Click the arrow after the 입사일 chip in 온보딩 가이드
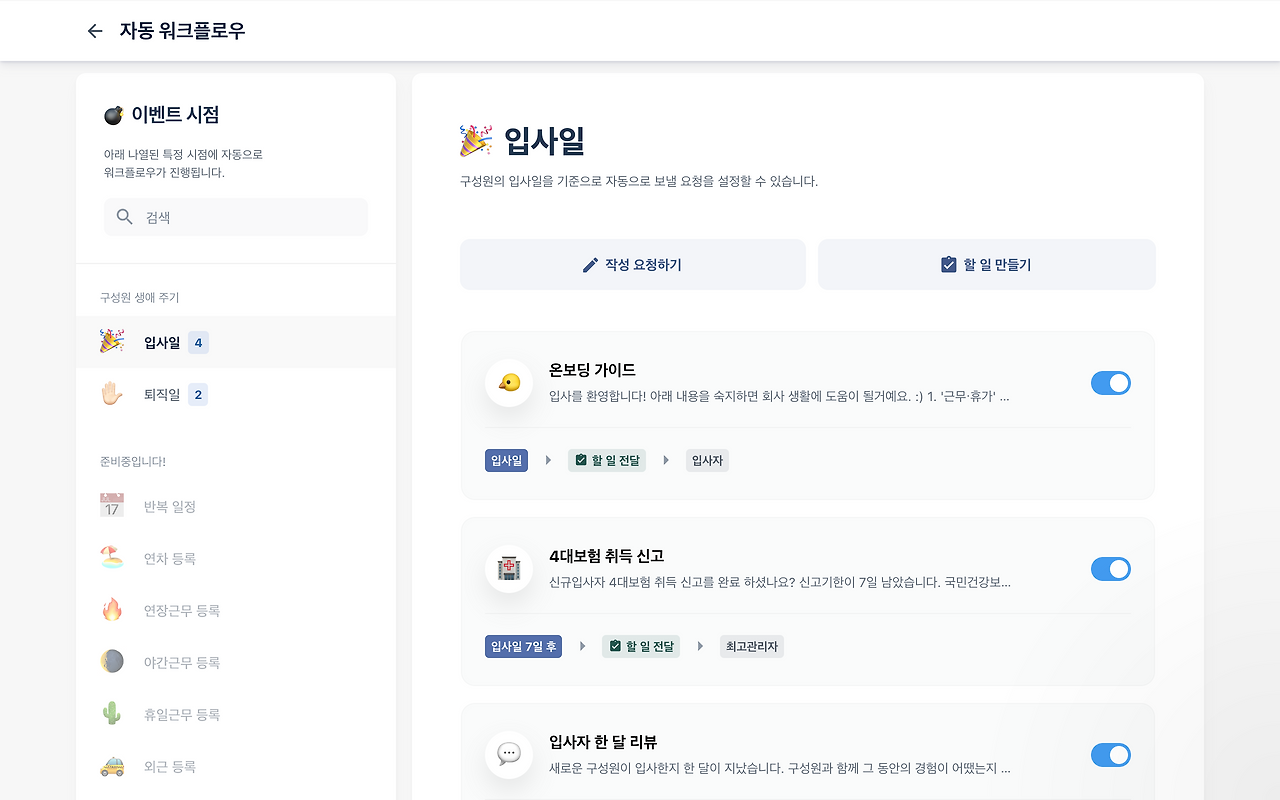 [548, 461]
